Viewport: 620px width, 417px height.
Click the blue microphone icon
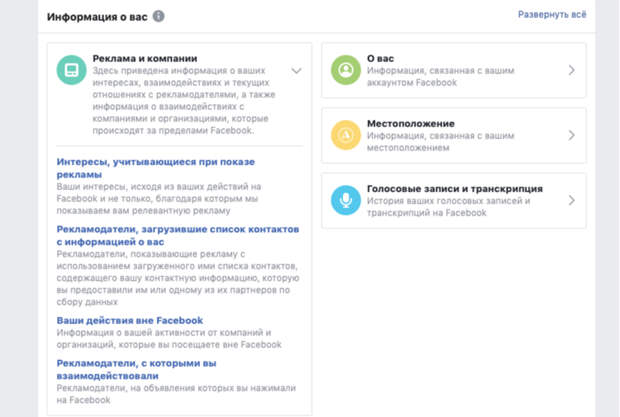[x=346, y=200]
